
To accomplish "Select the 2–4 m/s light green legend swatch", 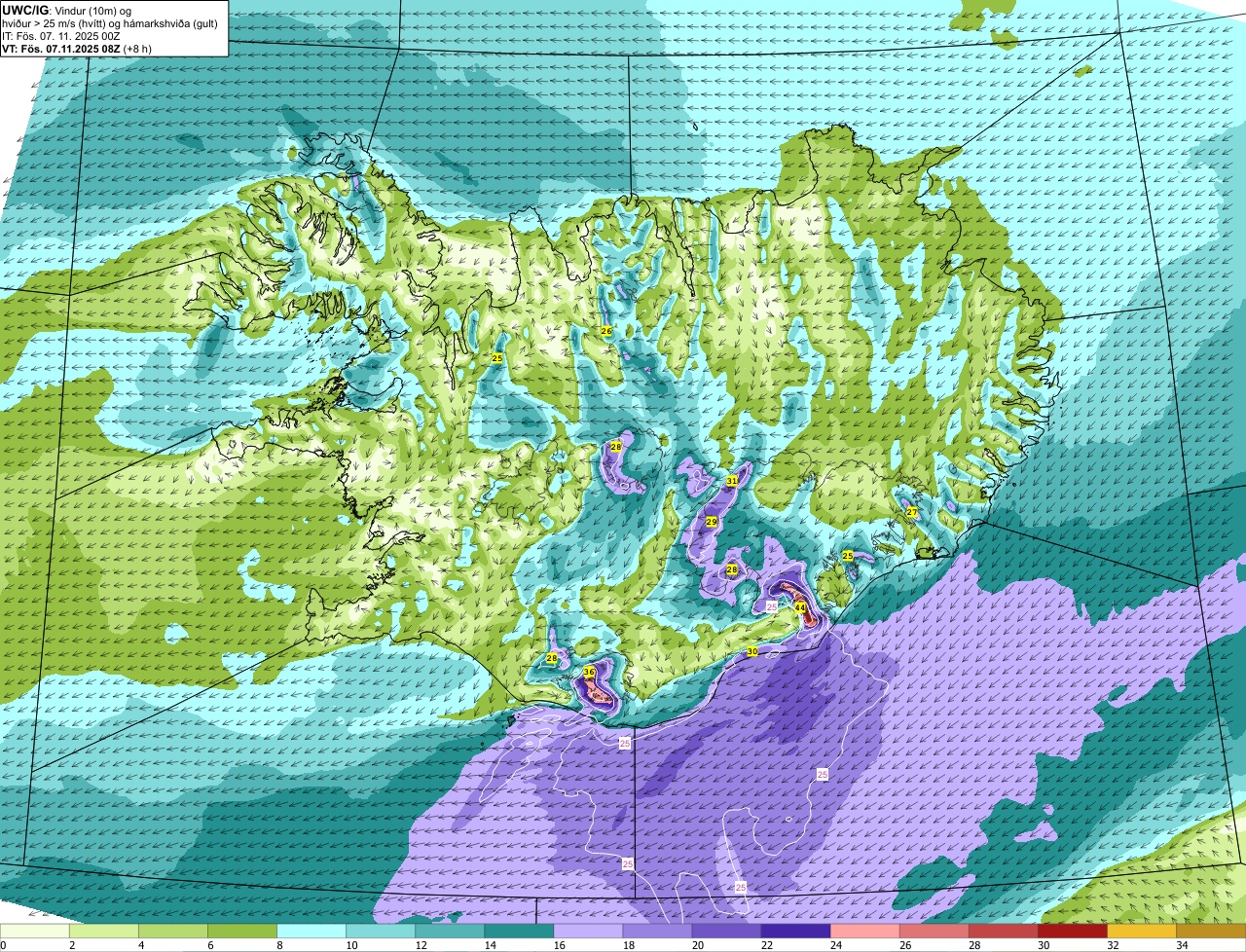I will click(x=104, y=931).
